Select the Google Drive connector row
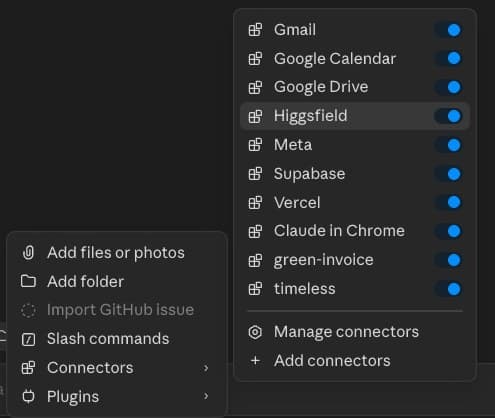Image resolution: width=495 pixels, height=418 pixels. [x=355, y=87]
